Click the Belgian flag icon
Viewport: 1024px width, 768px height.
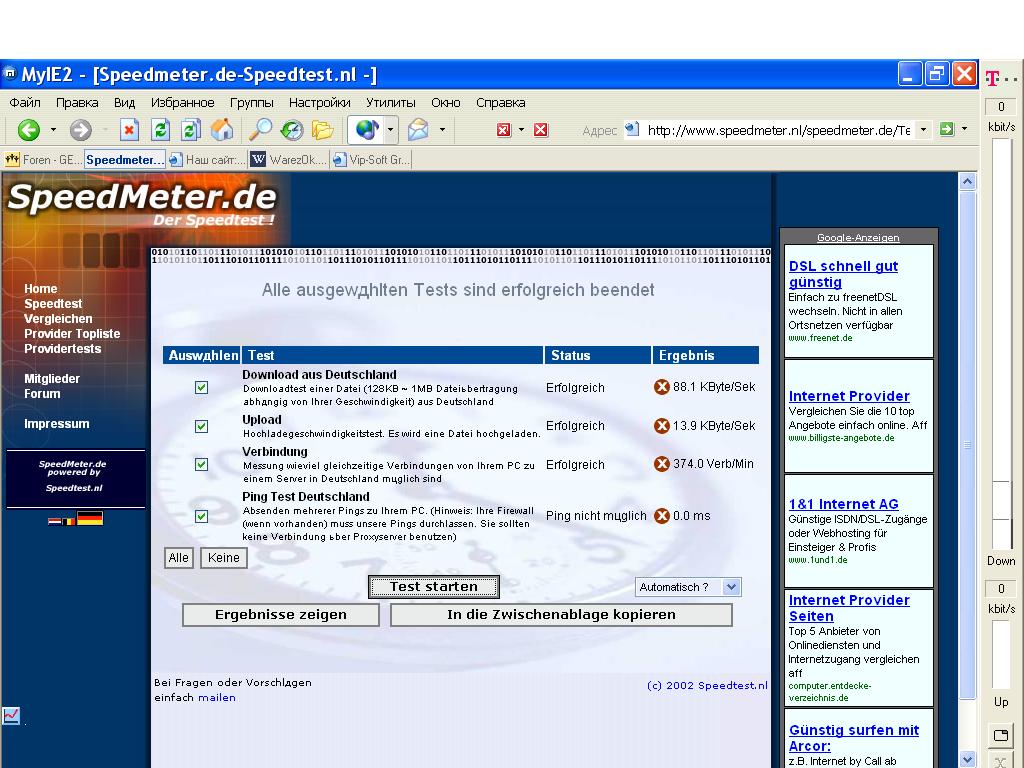click(69, 521)
